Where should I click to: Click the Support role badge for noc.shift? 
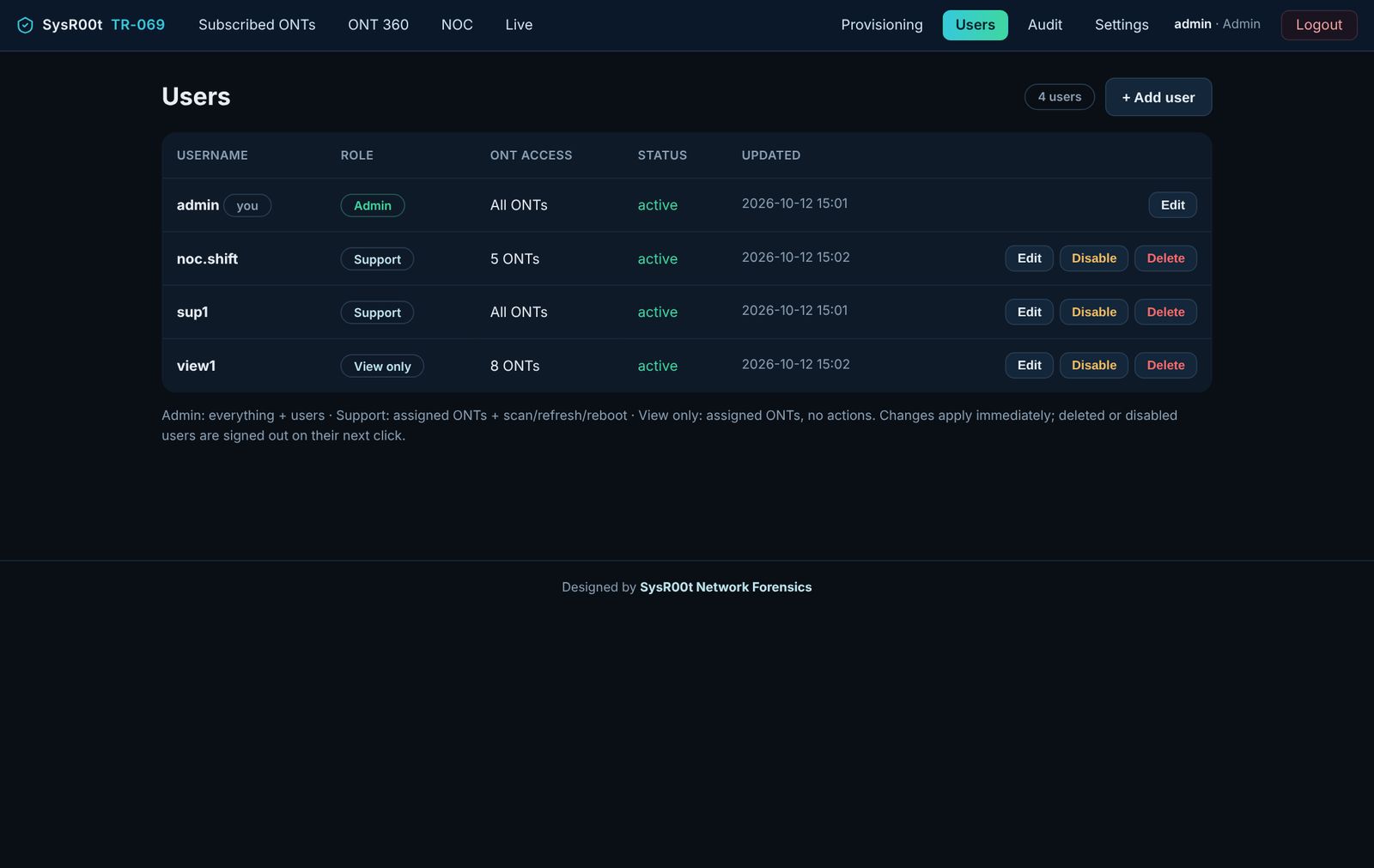(x=377, y=259)
